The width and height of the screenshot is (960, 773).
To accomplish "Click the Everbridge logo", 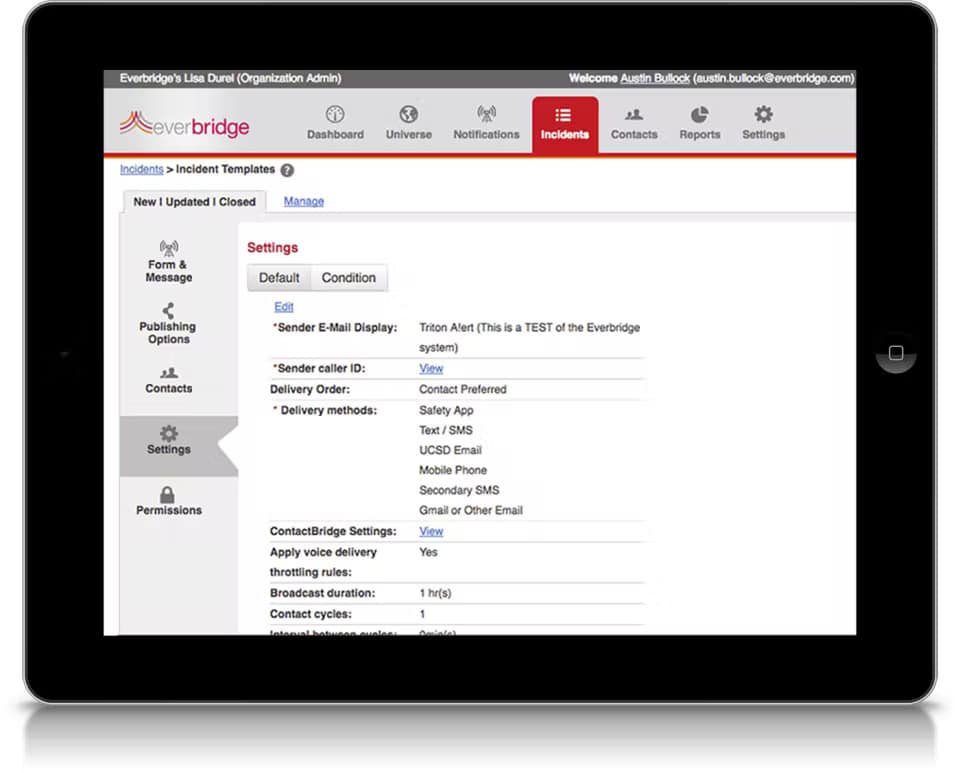I will [x=184, y=123].
